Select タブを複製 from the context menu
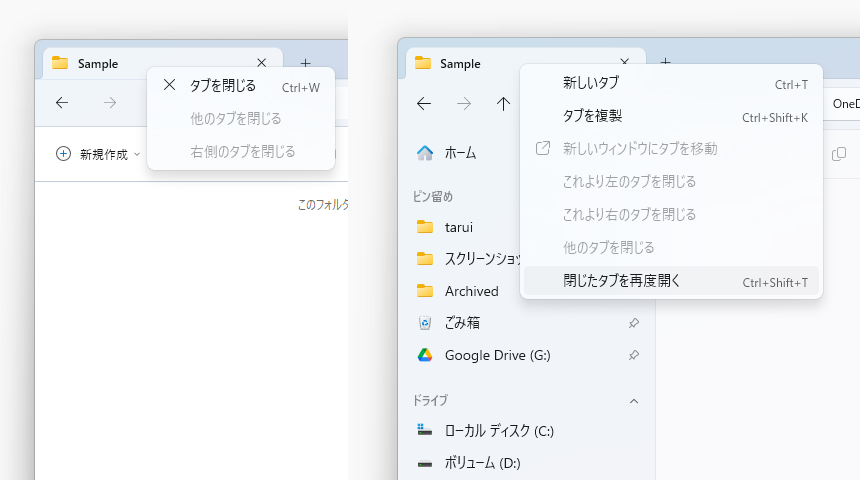 pyautogui.click(x=671, y=116)
